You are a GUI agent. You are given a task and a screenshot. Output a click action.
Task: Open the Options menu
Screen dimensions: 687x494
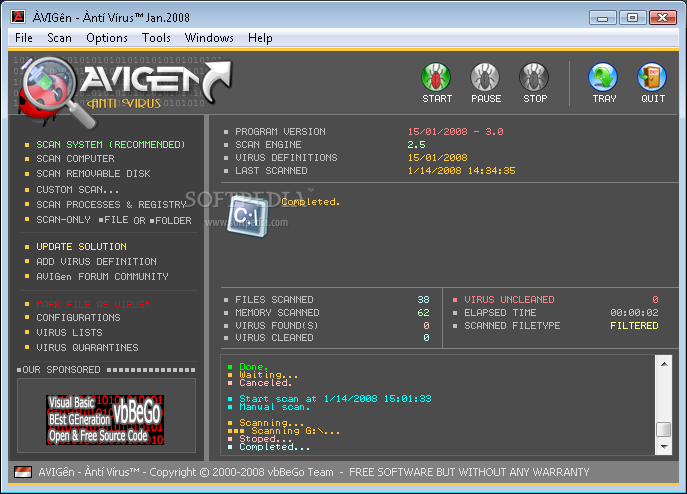(x=107, y=38)
